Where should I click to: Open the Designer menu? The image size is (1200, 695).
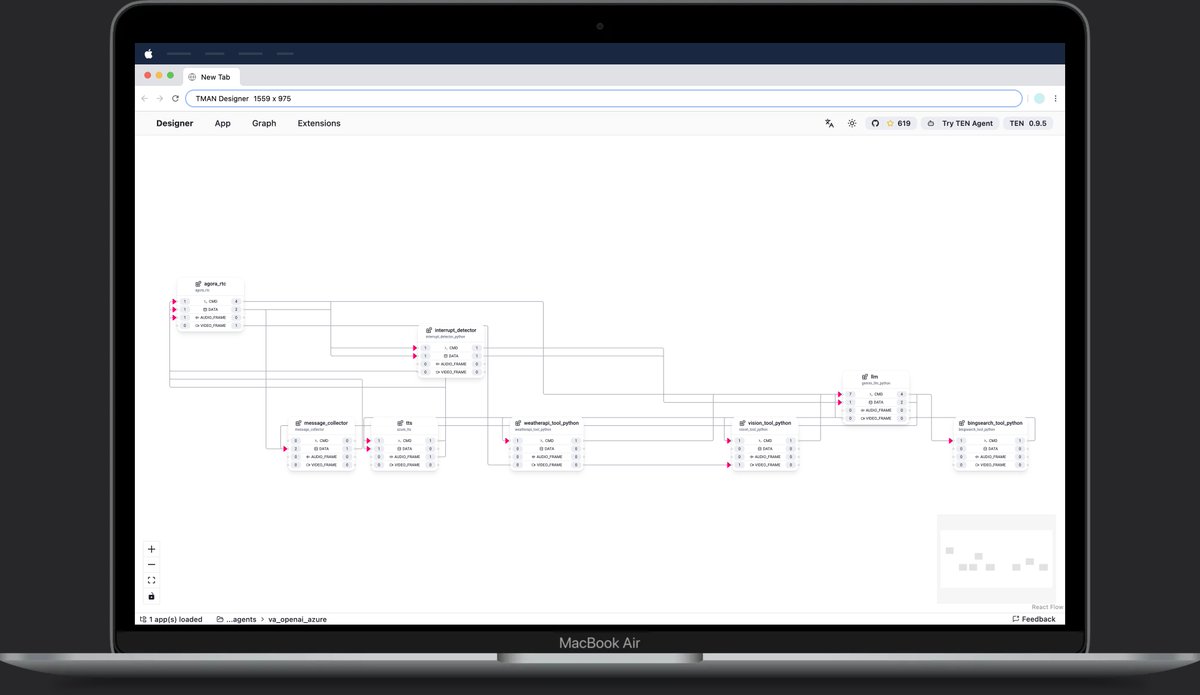click(x=175, y=123)
